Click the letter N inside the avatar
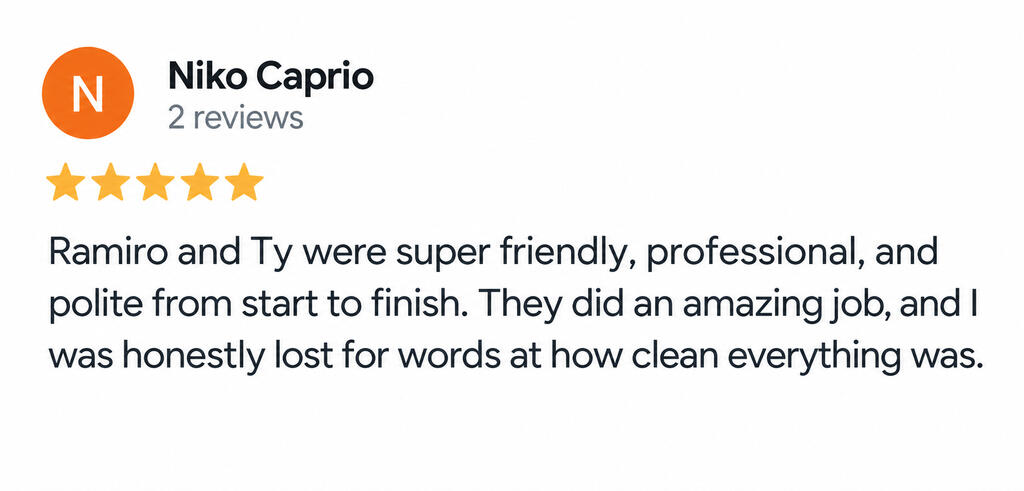The width and height of the screenshot is (1024, 491). 88,93
